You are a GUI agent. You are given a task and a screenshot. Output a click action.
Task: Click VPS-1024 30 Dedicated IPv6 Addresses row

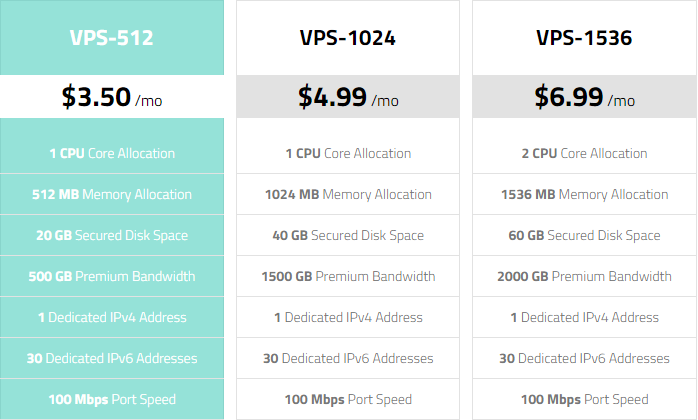348,359
